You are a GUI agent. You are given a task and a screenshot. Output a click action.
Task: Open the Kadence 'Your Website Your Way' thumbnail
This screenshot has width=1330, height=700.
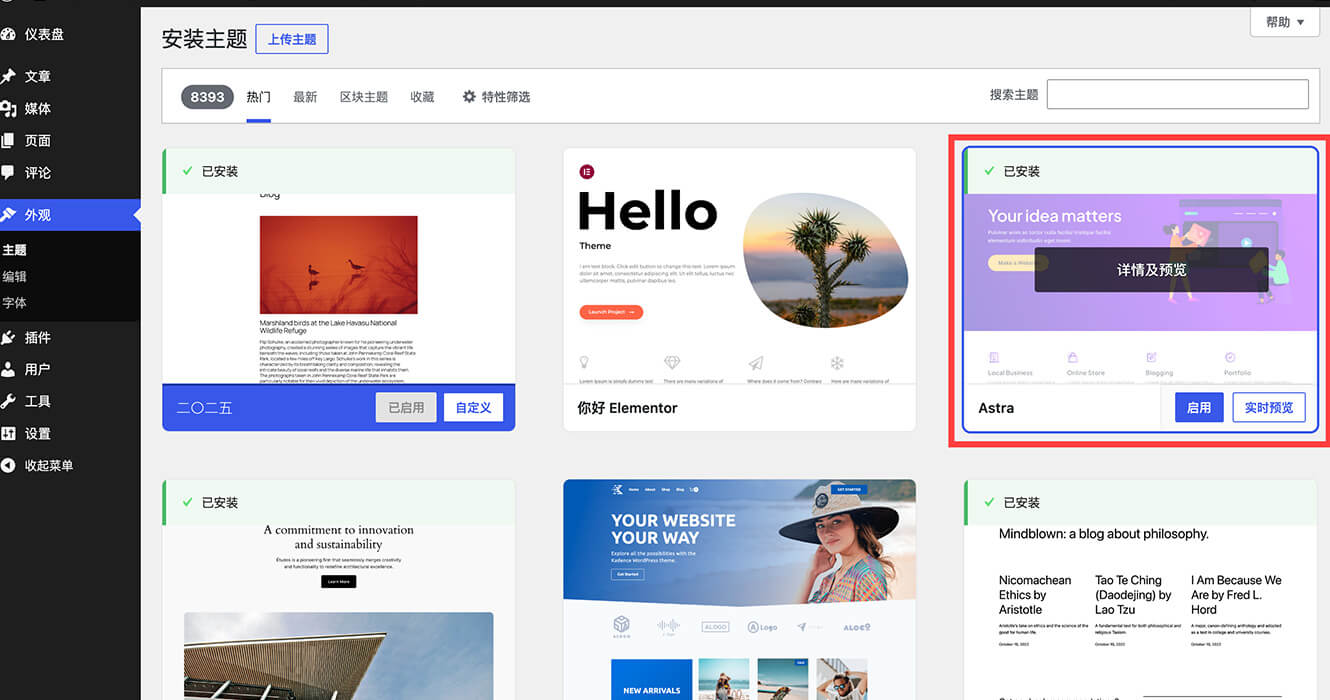point(739,589)
